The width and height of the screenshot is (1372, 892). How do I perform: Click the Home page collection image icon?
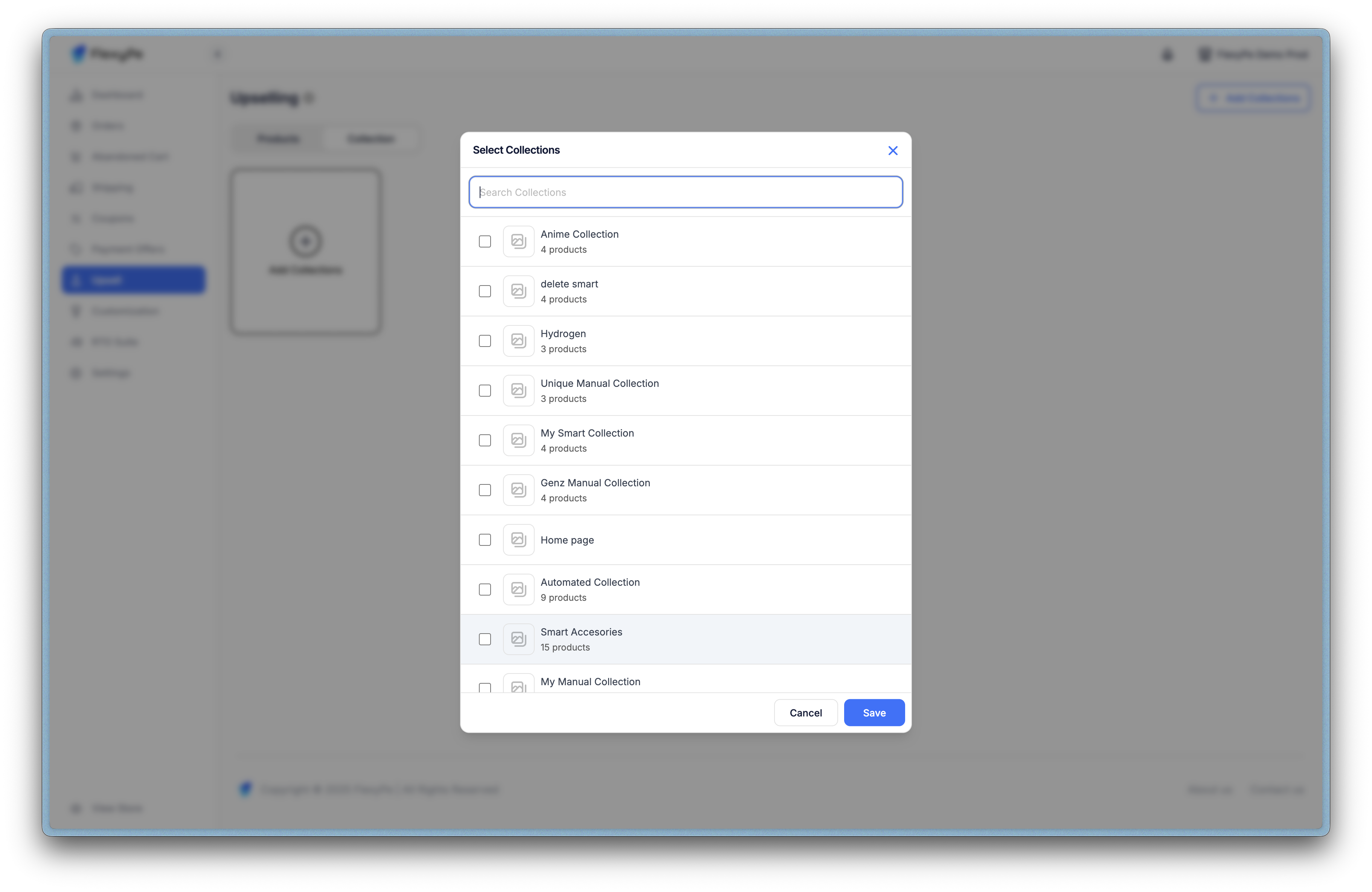pos(518,540)
